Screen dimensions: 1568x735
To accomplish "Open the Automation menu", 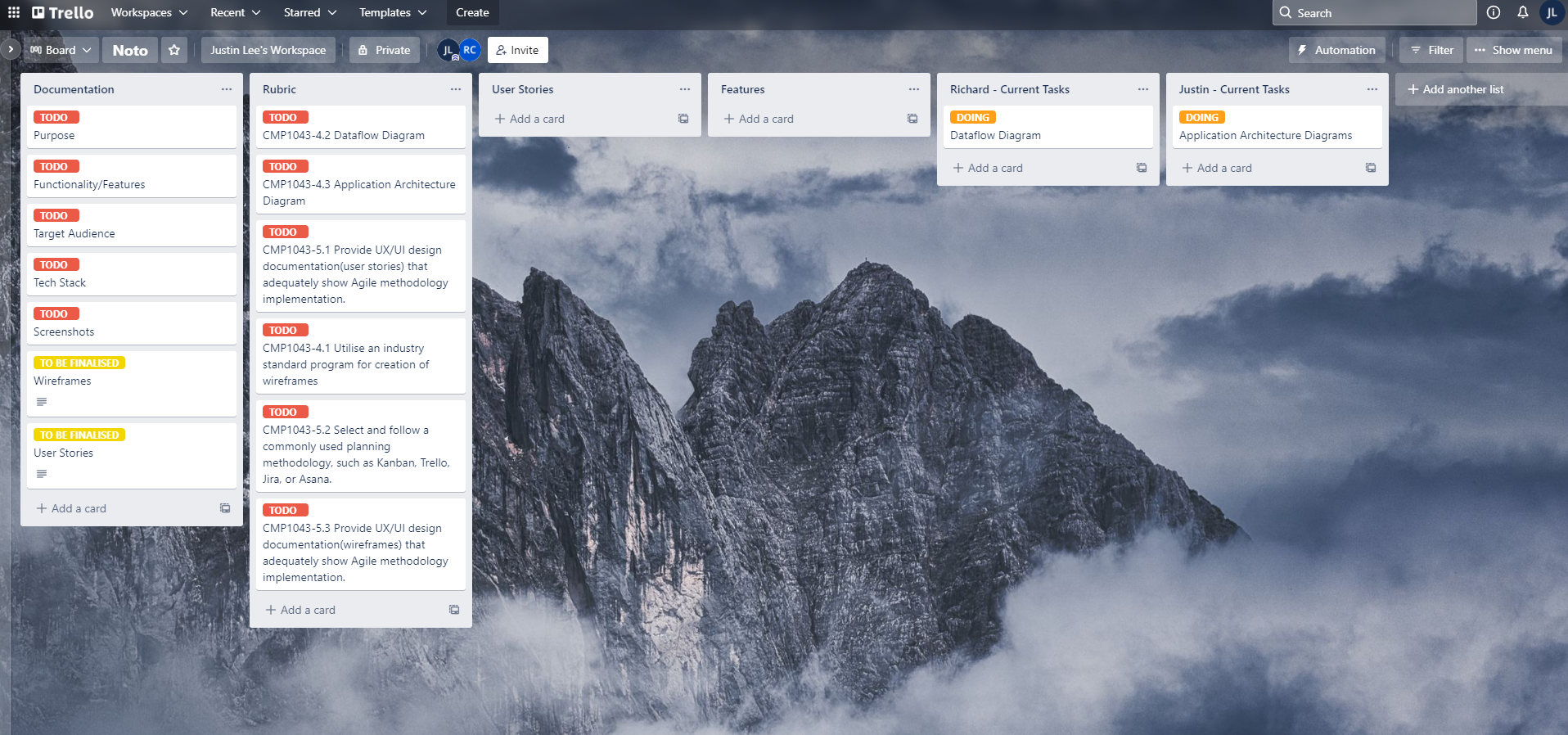I will (x=1337, y=50).
